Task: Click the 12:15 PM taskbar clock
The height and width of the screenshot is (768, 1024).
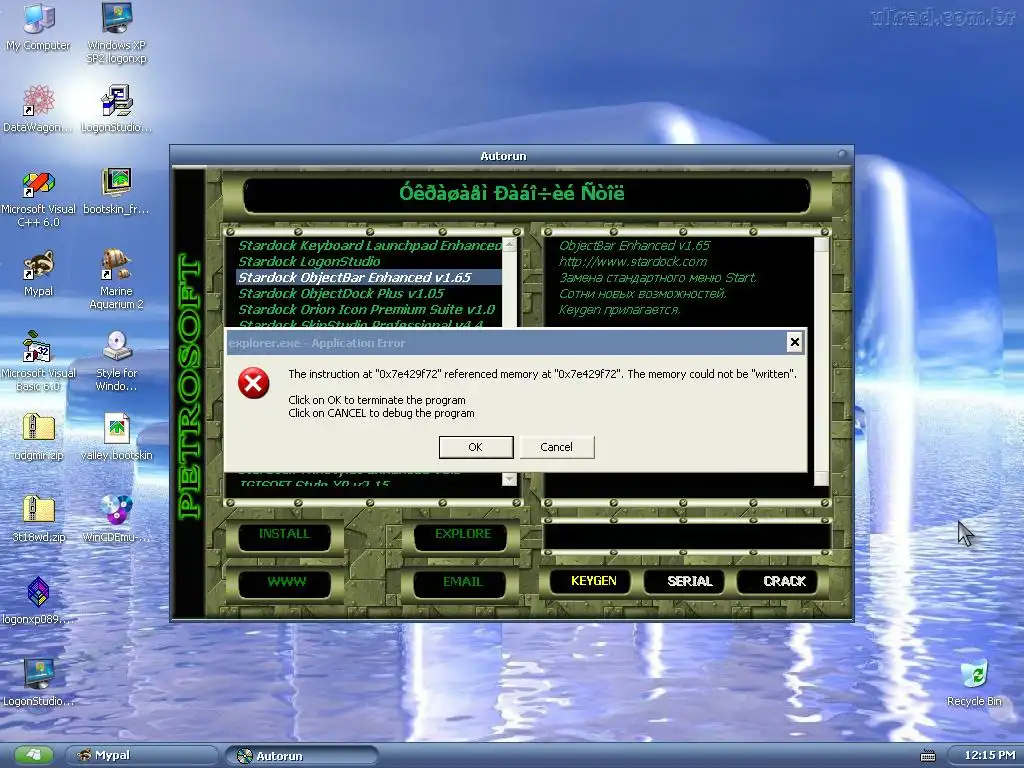Action: [989, 755]
